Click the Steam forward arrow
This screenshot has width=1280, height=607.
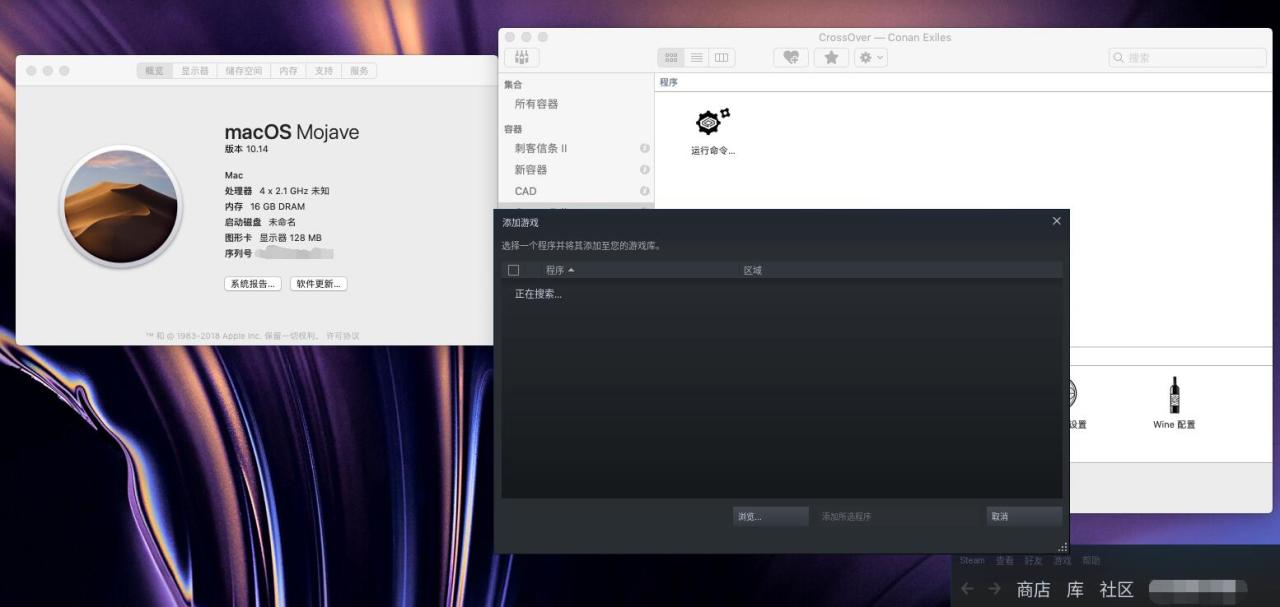point(994,589)
